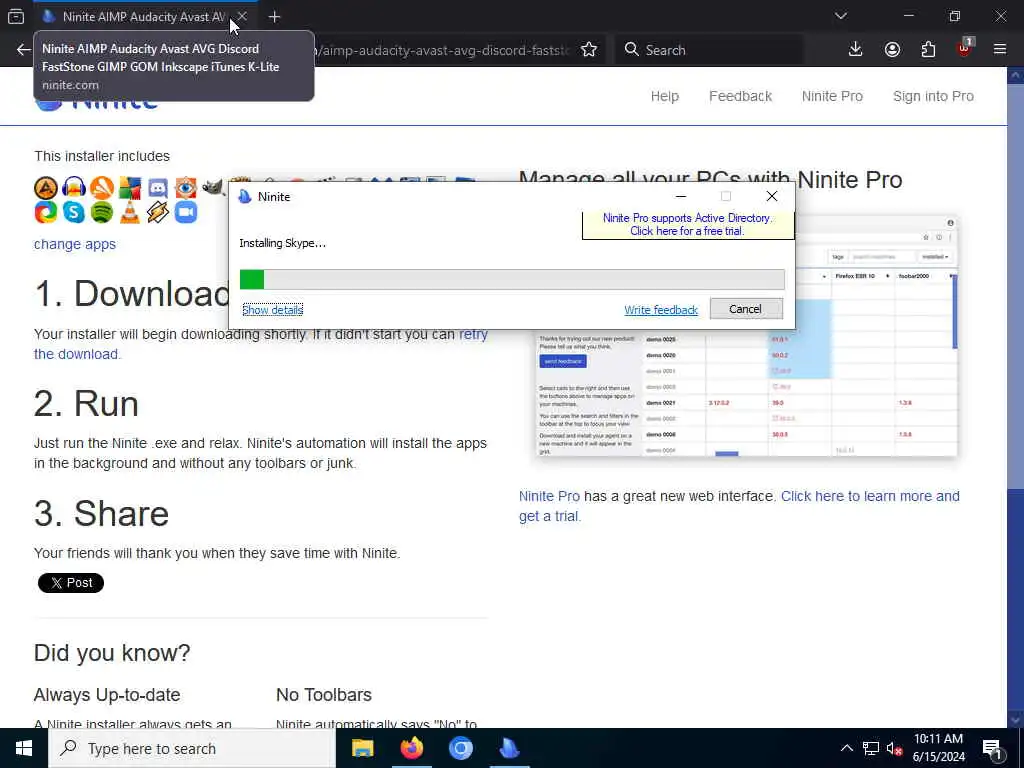
Task: Click the address bar URL
Action: tap(443, 50)
